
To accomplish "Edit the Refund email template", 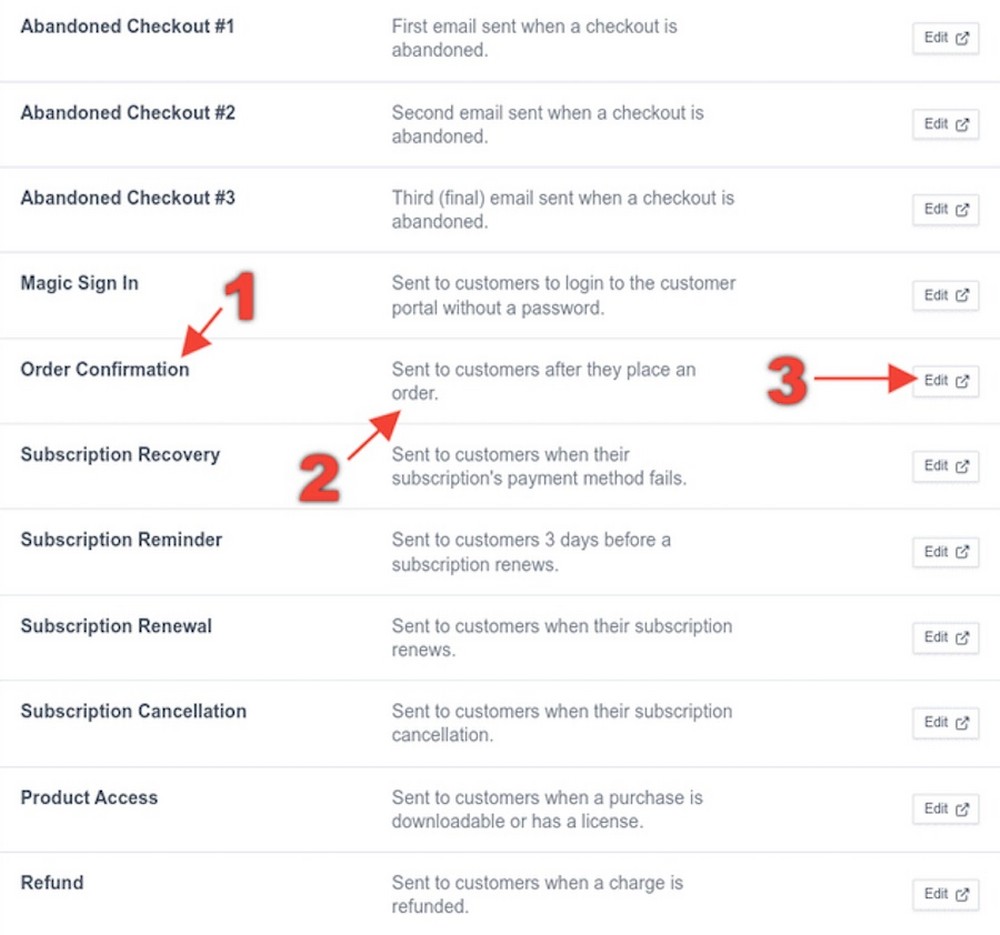I will point(944,894).
